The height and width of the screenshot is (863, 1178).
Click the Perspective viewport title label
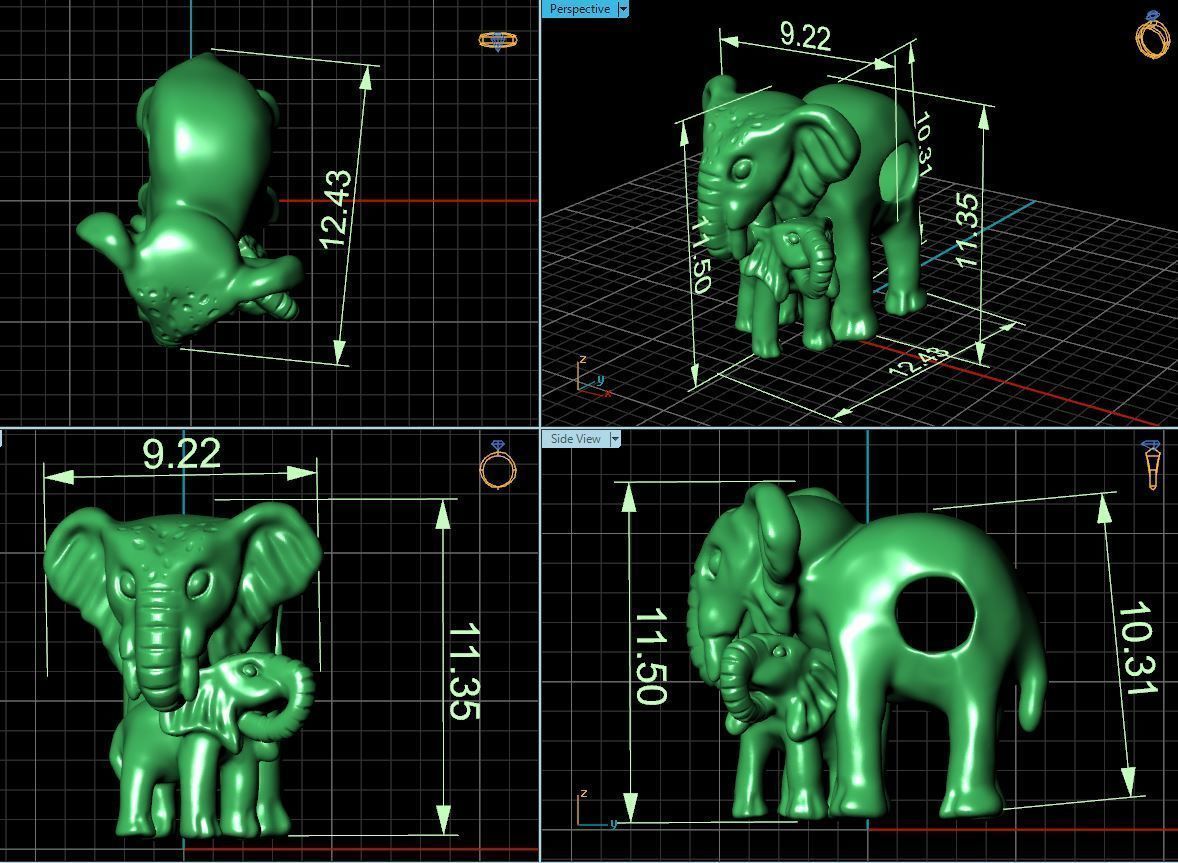579,9
